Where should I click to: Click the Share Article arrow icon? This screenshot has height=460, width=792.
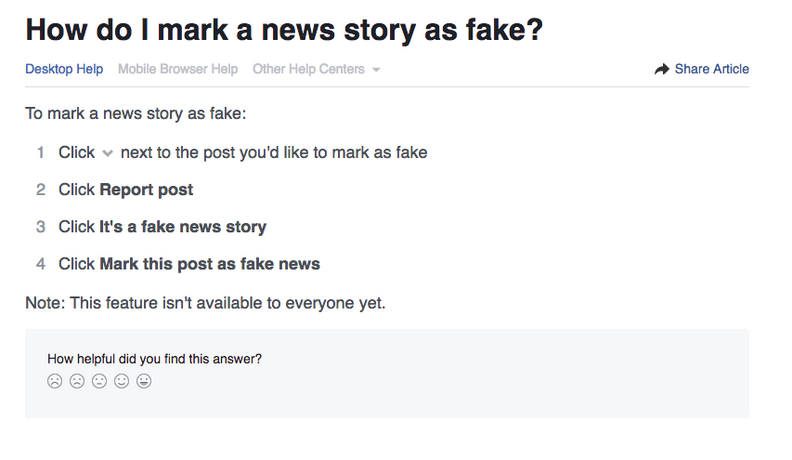tap(661, 69)
